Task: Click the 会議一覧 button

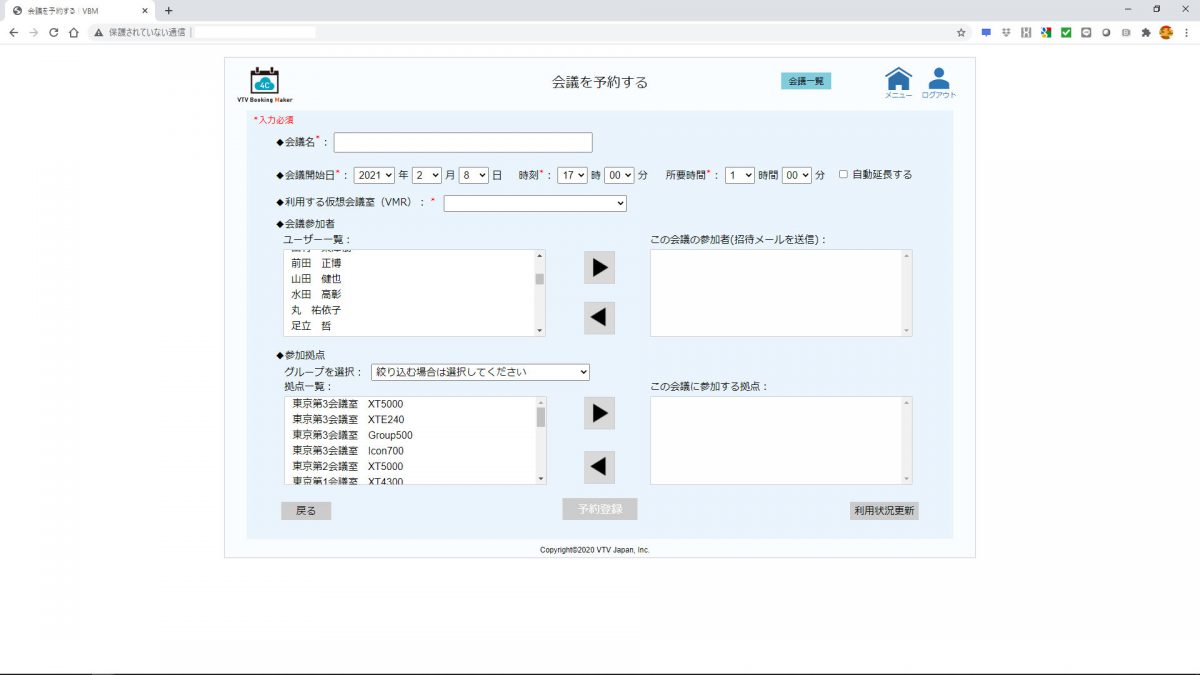Action: click(805, 81)
